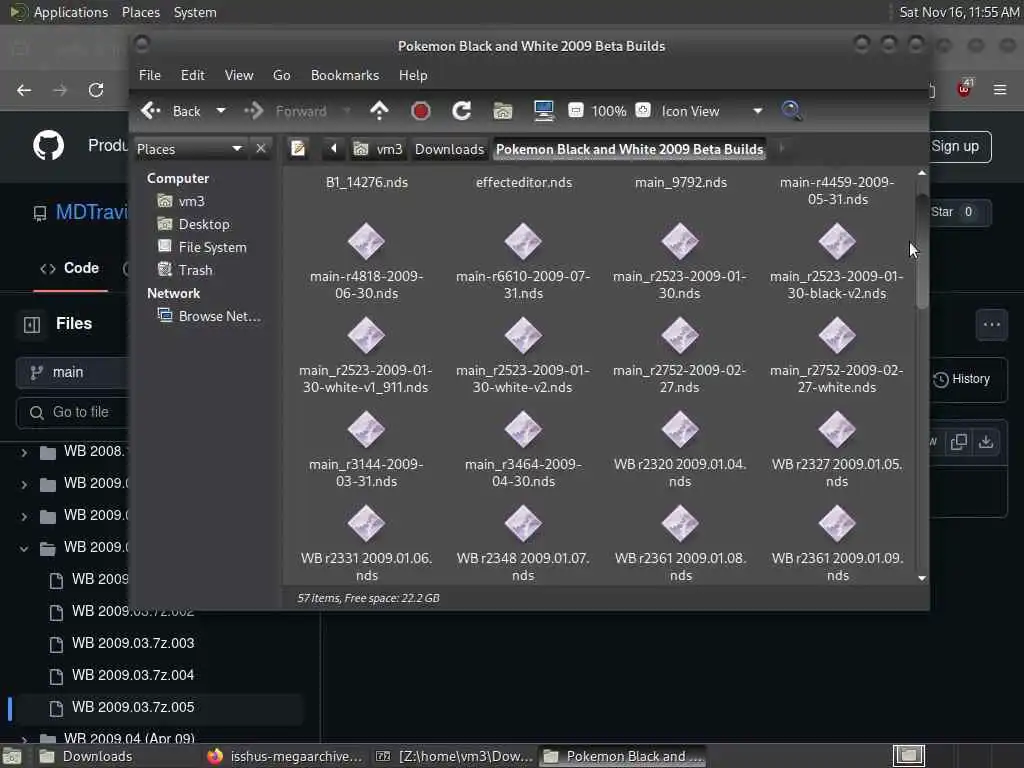Select the WB r2320 2009.01.04.nds icon

(x=680, y=429)
